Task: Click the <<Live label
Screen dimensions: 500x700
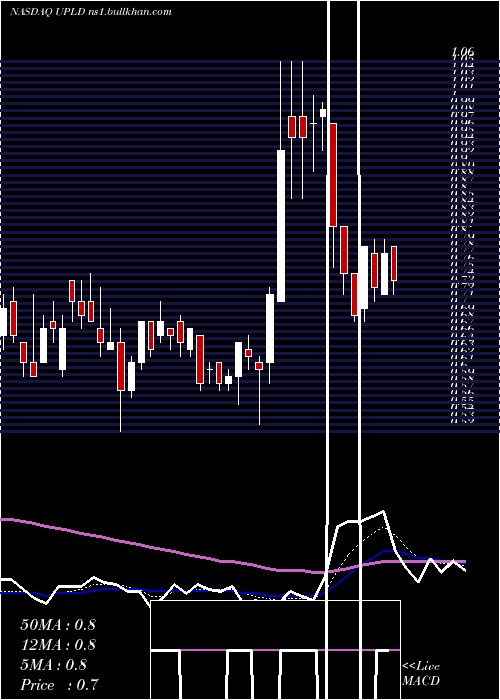Action: (x=421, y=667)
